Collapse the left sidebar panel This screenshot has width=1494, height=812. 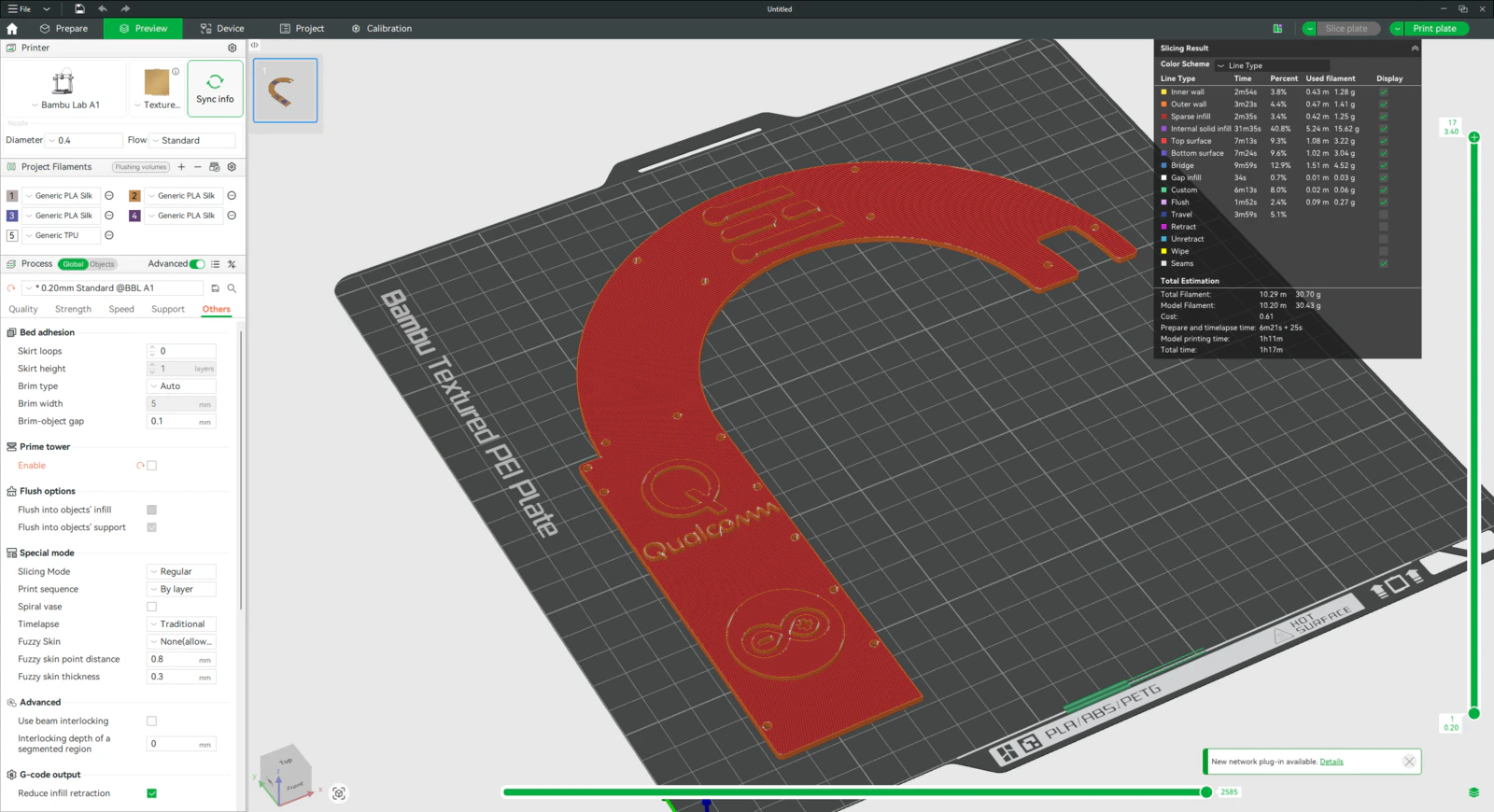coord(254,45)
